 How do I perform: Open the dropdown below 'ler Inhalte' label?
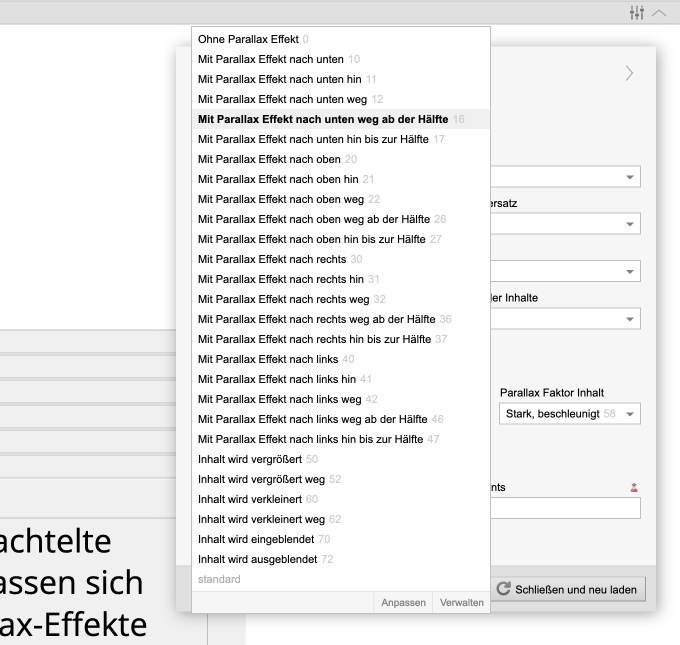pos(566,319)
